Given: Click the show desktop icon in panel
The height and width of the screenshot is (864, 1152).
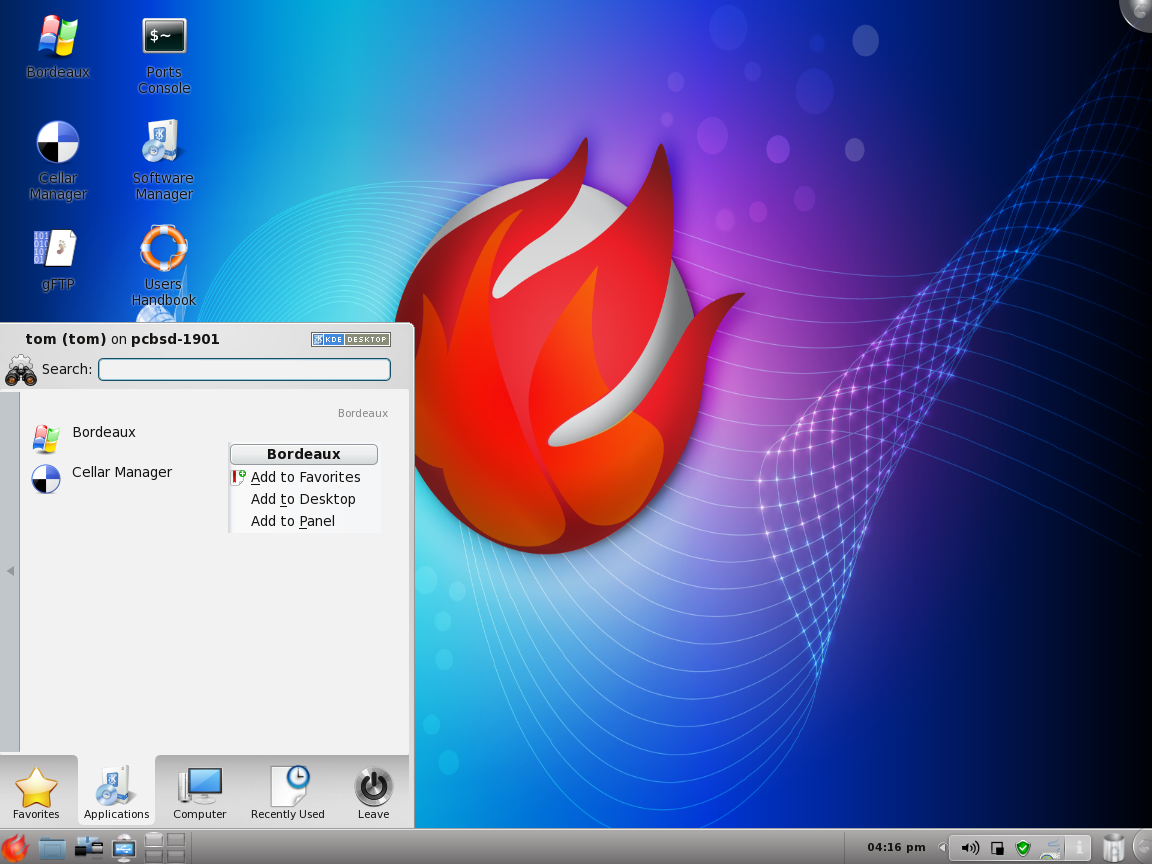Looking at the screenshot, I should click(x=88, y=849).
